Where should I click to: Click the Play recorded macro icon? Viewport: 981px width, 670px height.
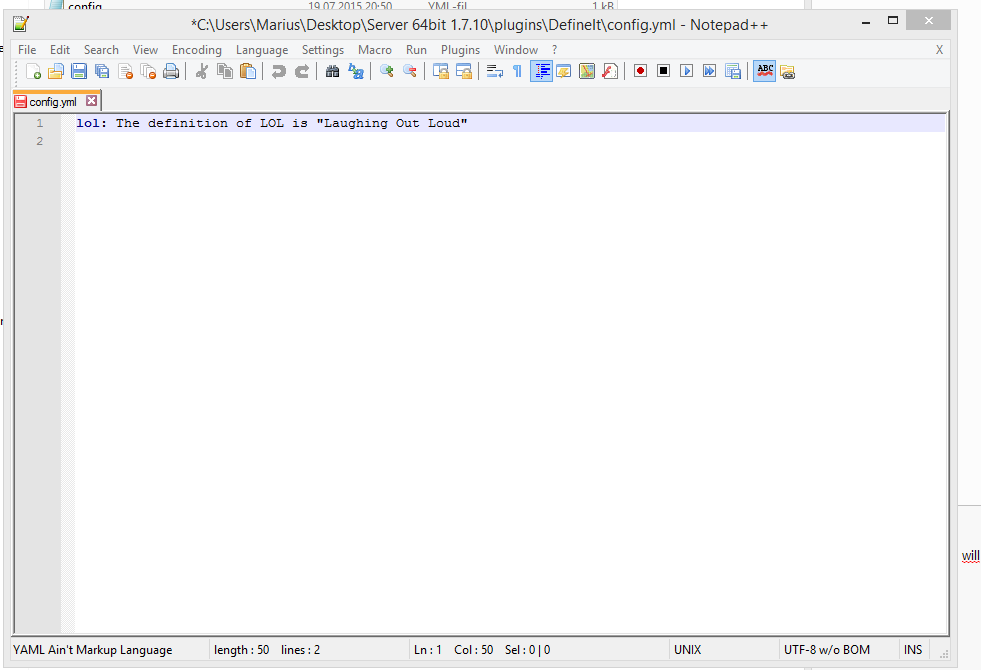click(686, 71)
